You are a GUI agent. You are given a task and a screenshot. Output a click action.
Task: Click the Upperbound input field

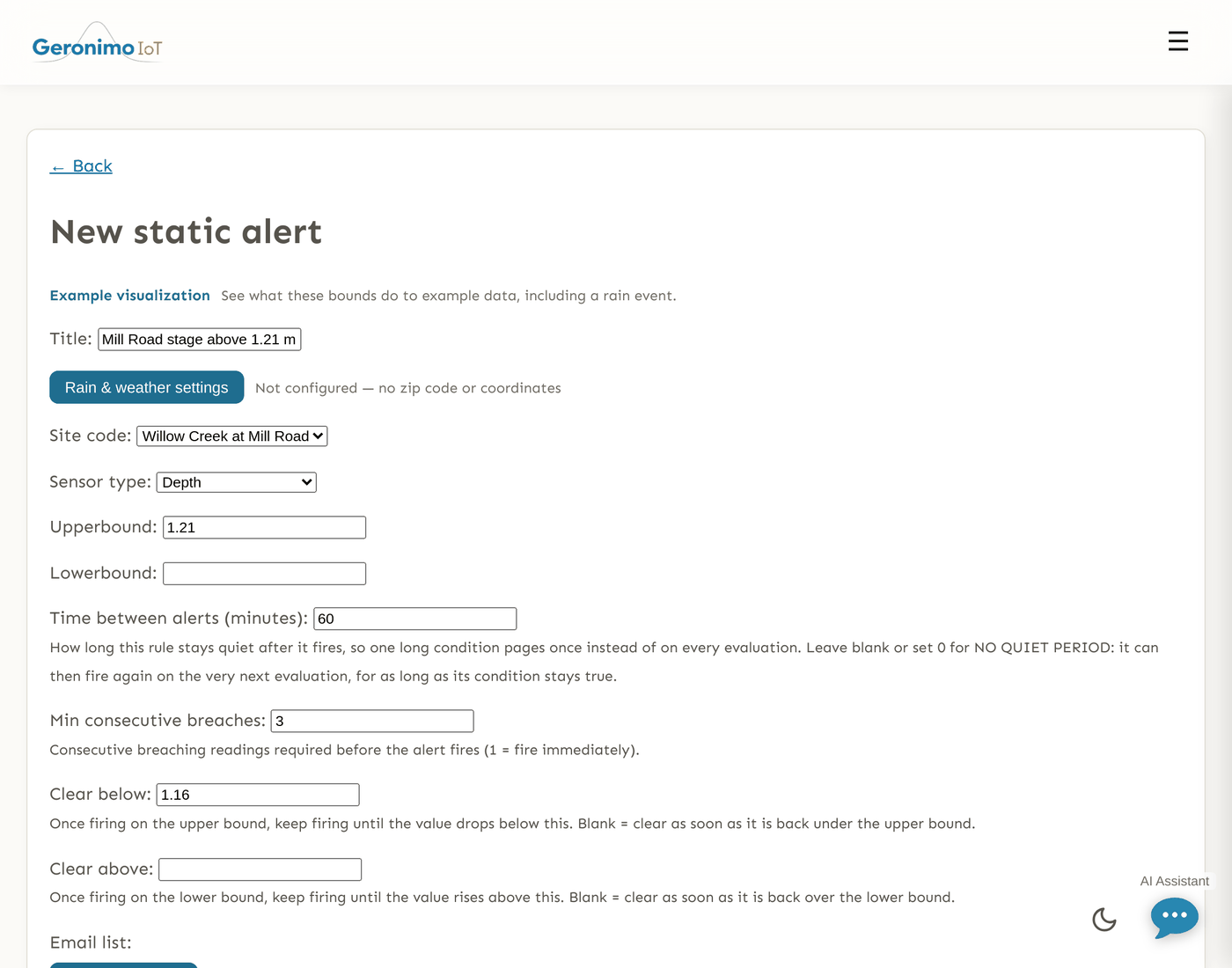(x=265, y=527)
